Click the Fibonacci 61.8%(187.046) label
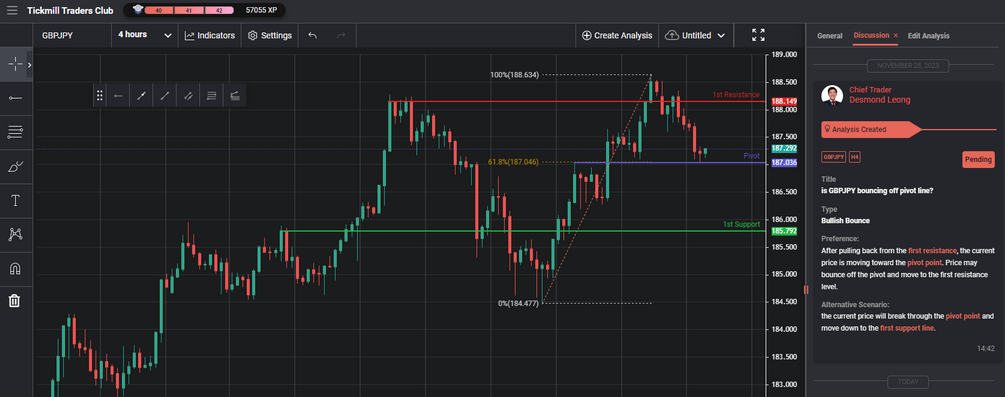The image size is (1005, 397). tap(514, 162)
